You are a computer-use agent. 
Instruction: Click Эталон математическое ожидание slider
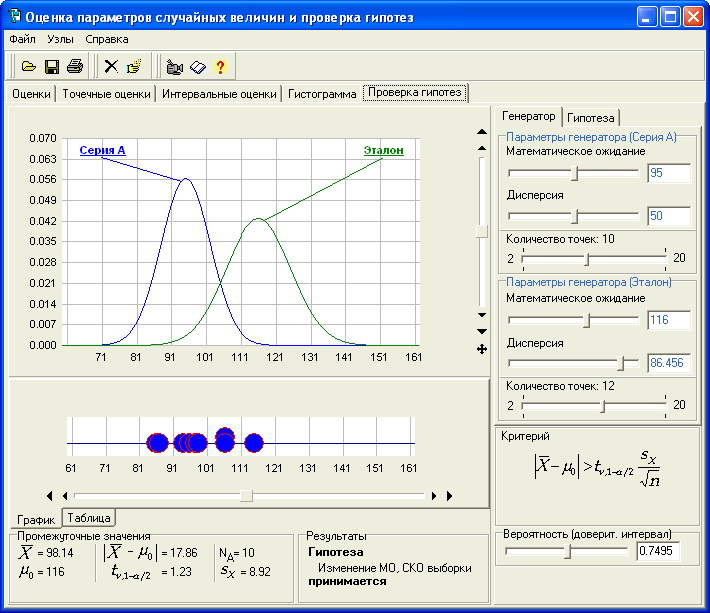point(574,320)
